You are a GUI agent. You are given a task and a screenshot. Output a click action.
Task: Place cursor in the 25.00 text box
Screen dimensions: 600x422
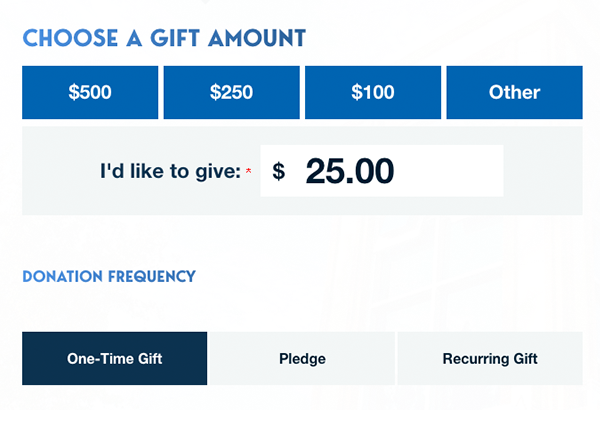[390, 171]
